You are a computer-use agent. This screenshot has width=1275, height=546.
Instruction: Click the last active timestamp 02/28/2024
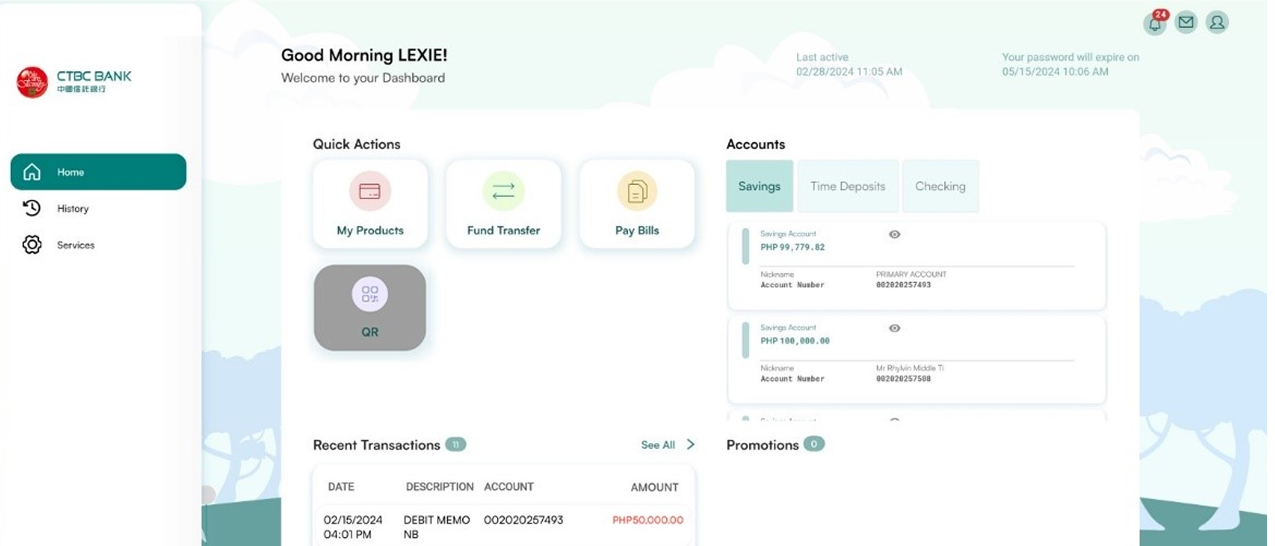(x=849, y=72)
